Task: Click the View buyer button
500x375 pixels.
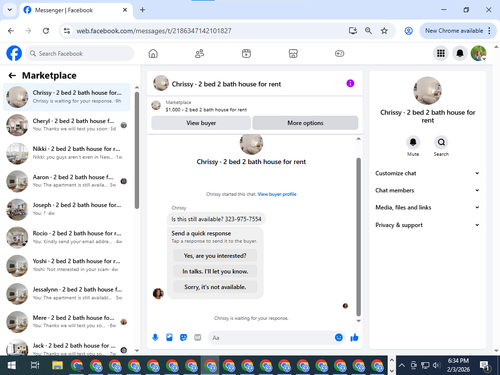Action: click(x=201, y=123)
